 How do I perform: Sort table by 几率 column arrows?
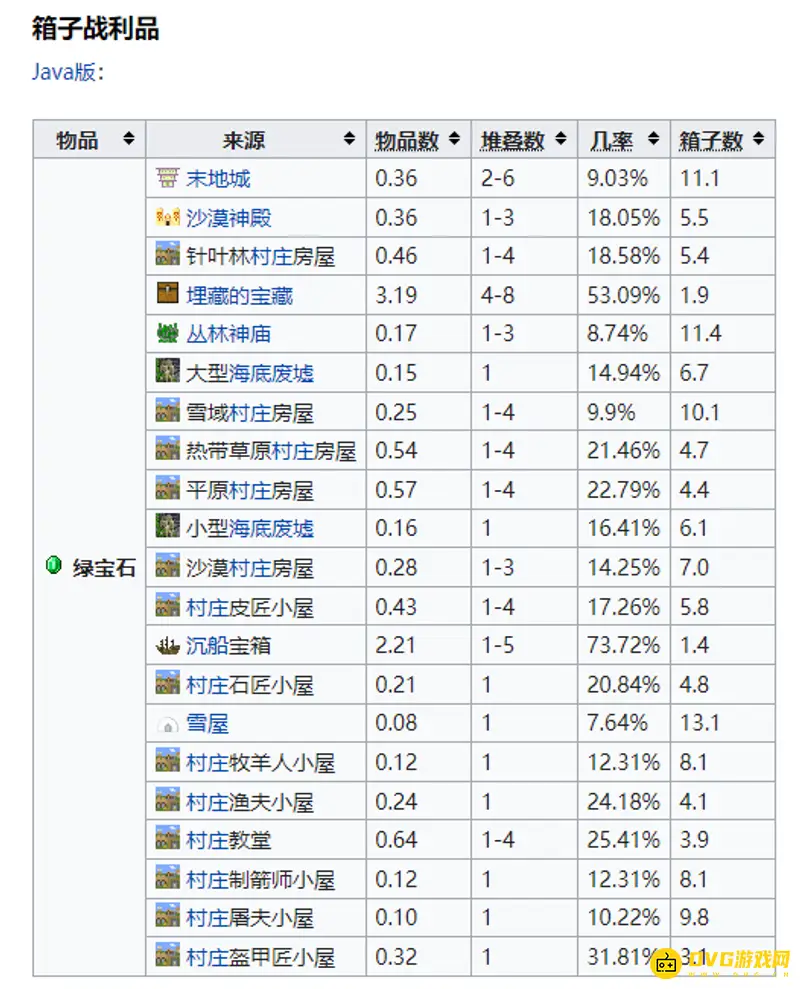point(654,139)
